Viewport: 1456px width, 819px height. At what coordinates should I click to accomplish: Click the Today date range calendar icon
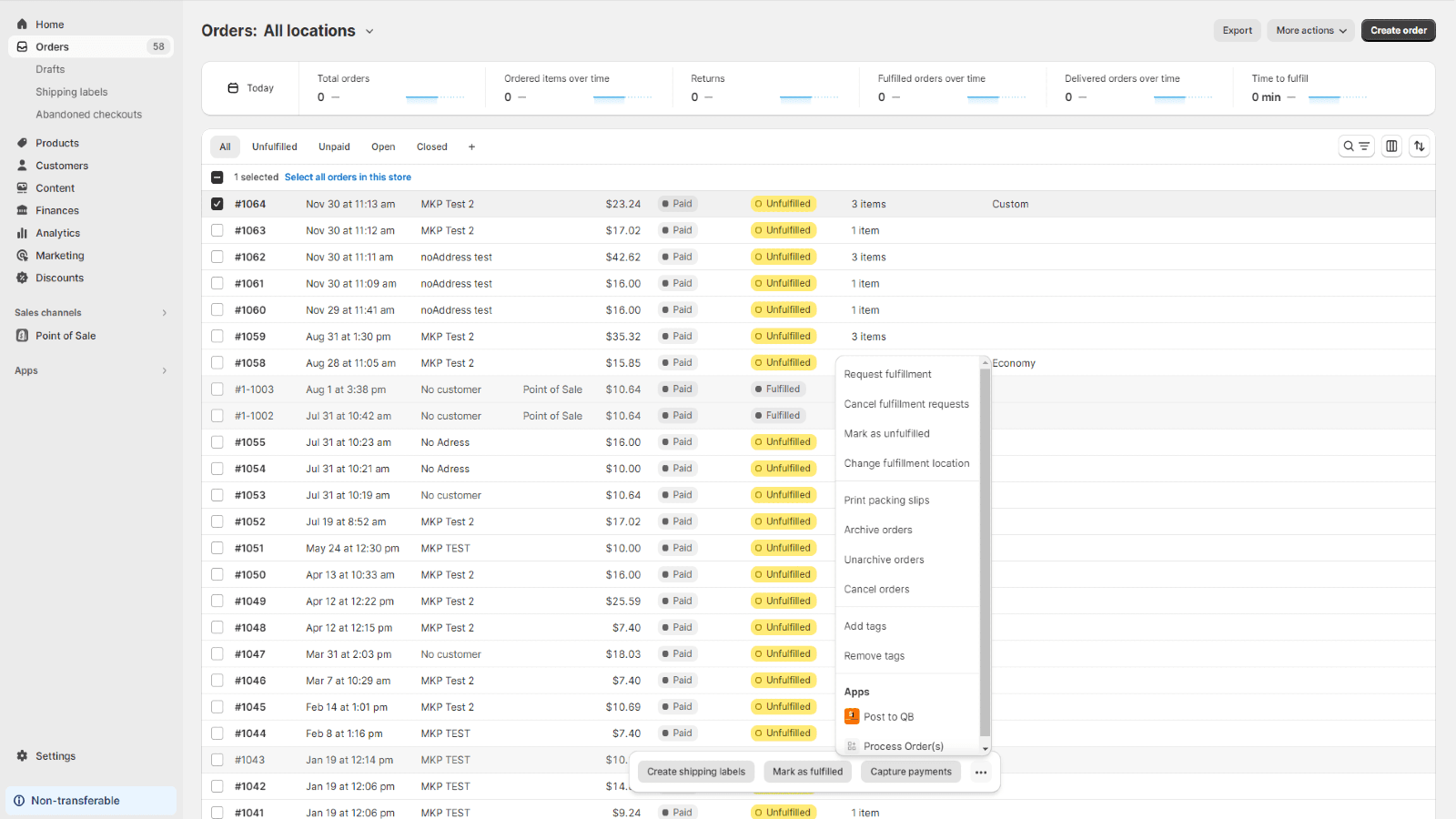234,87
